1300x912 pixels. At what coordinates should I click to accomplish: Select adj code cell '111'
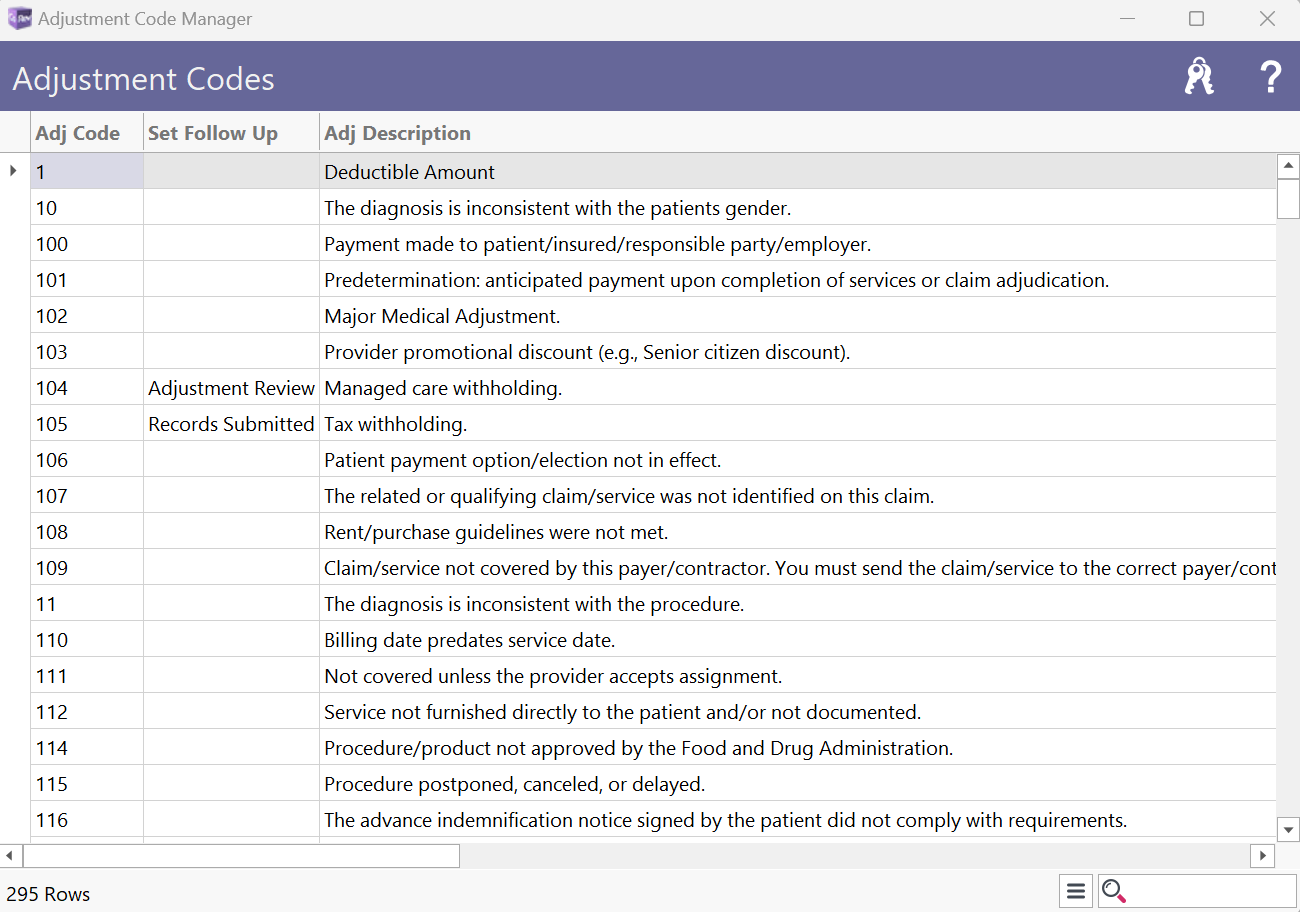click(87, 676)
